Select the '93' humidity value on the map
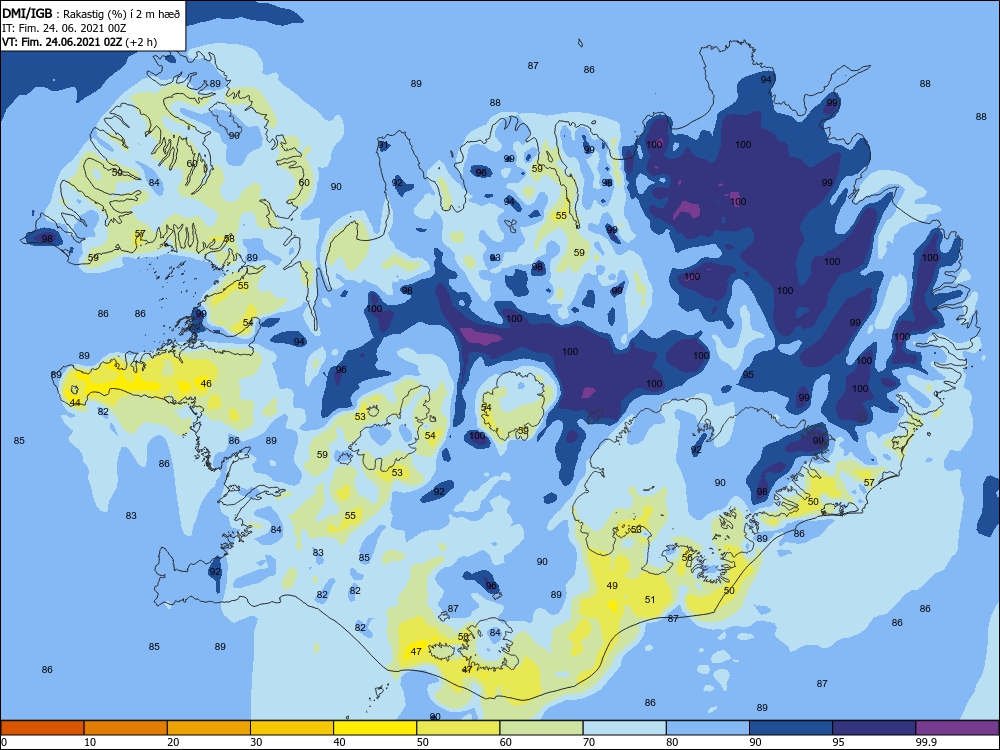The width and height of the screenshot is (1000, 750). pyautogui.click(x=495, y=258)
